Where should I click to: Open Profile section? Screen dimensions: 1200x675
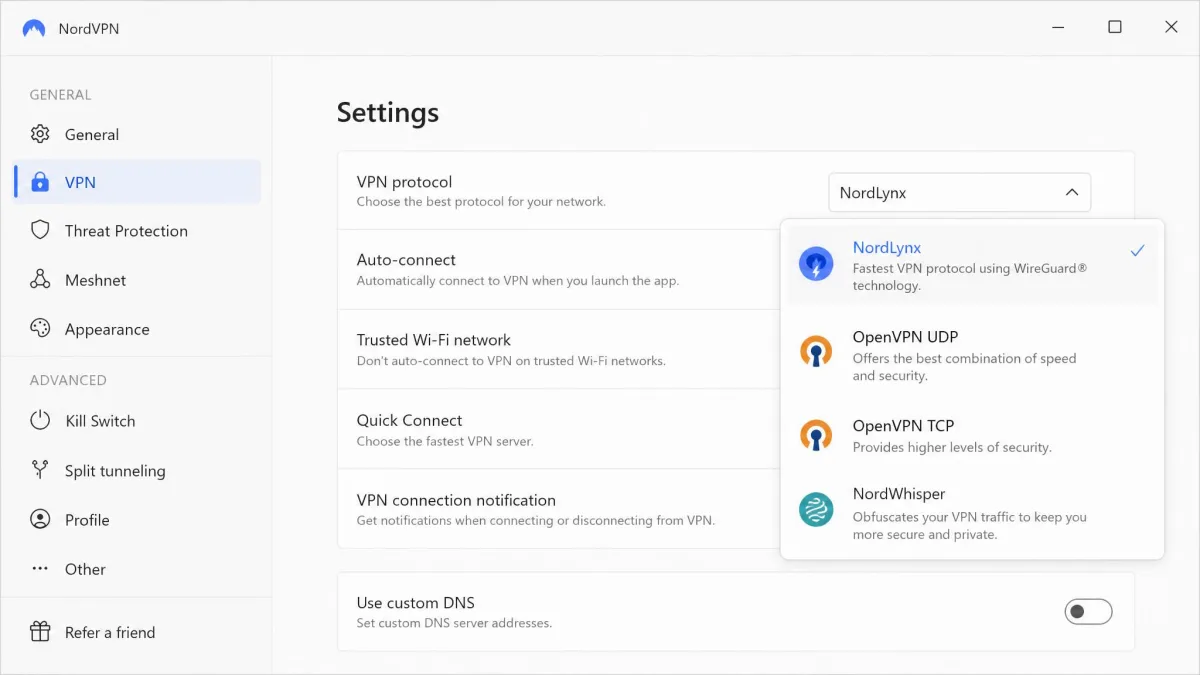click(137, 519)
